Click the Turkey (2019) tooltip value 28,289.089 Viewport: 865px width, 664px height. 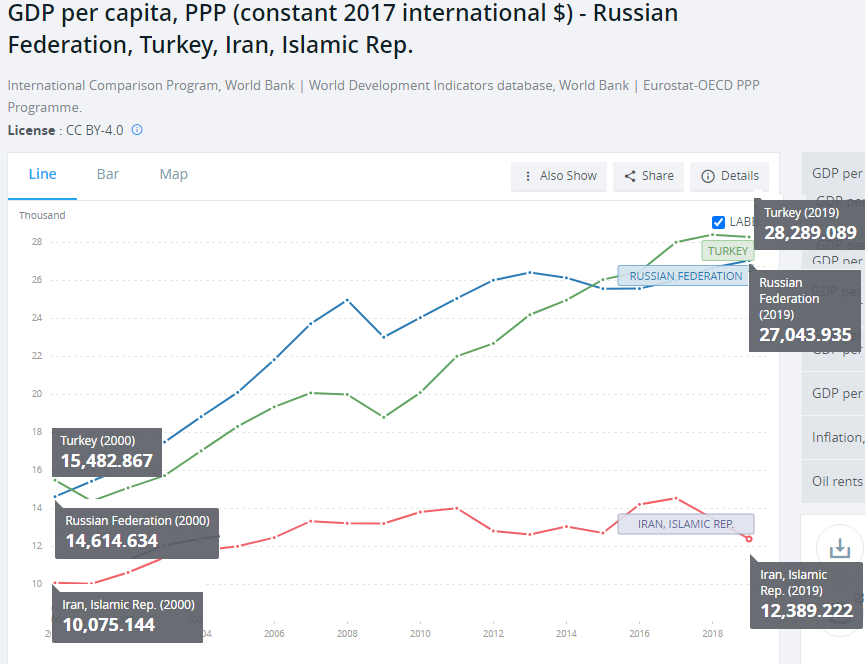pos(810,233)
